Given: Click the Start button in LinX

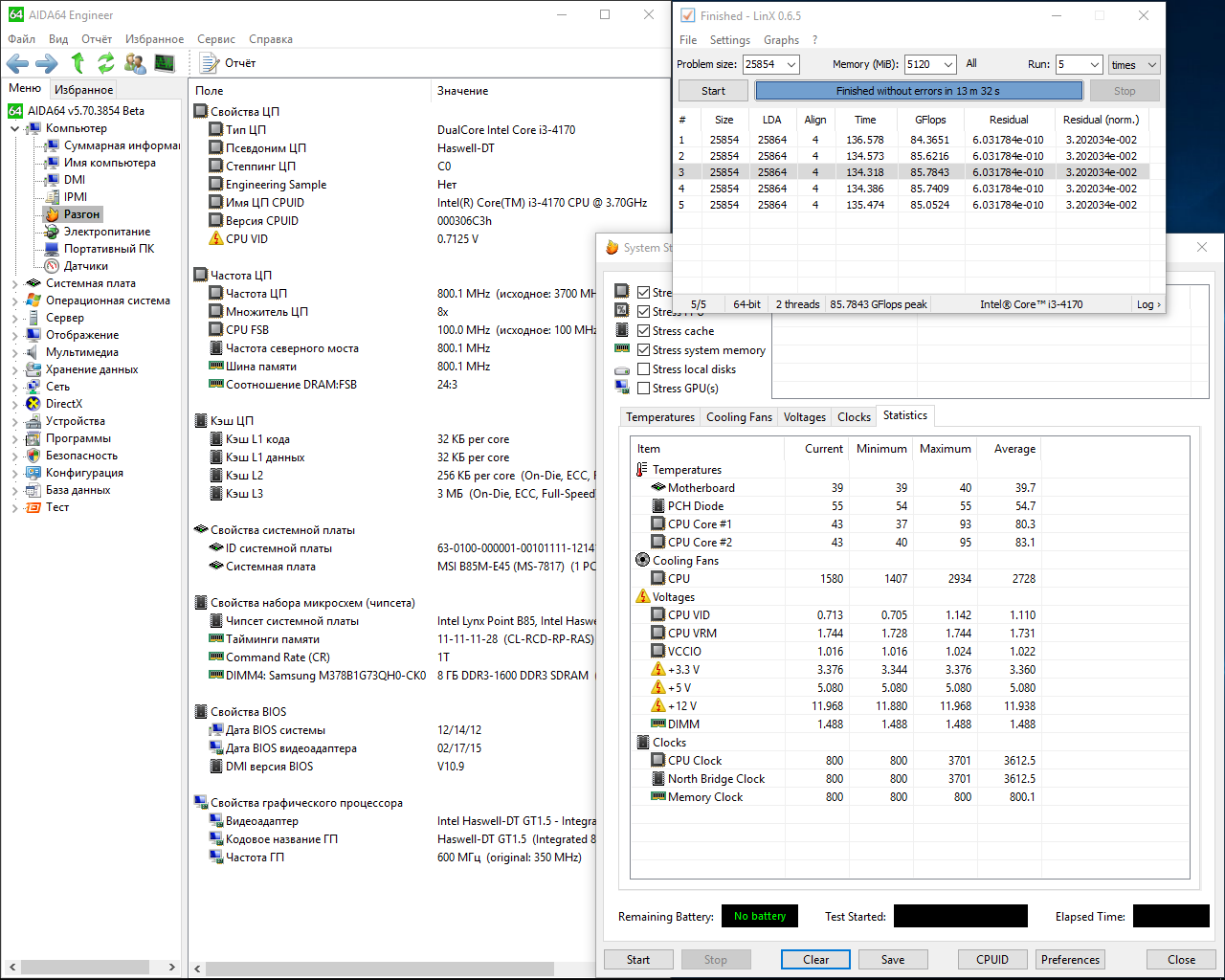Looking at the screenshot, I should pyautogui.click(x=713, y=91).
